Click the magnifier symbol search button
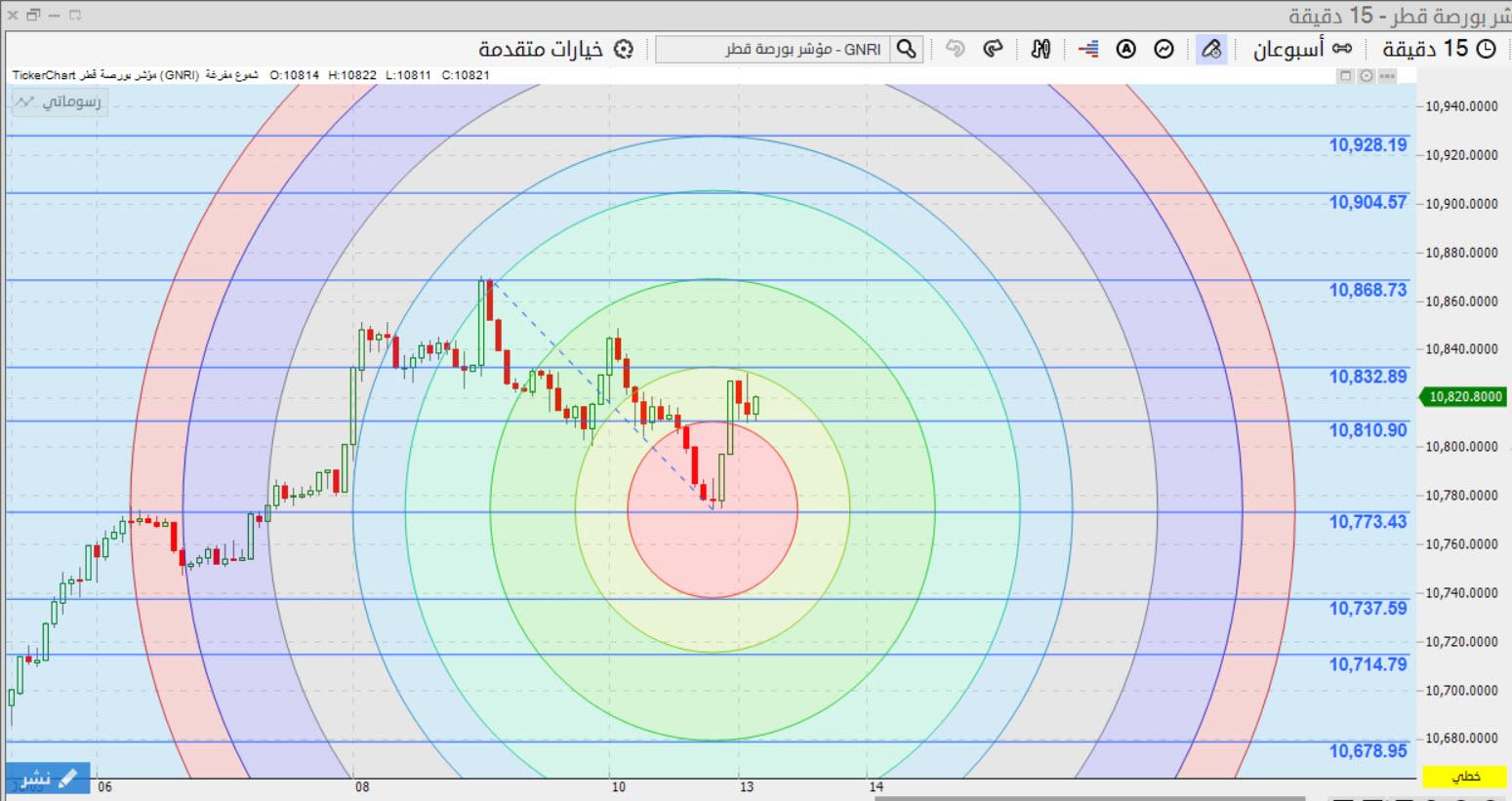Image resolution: width=1512 pixels, height=801 pixels. coord(907,49)
